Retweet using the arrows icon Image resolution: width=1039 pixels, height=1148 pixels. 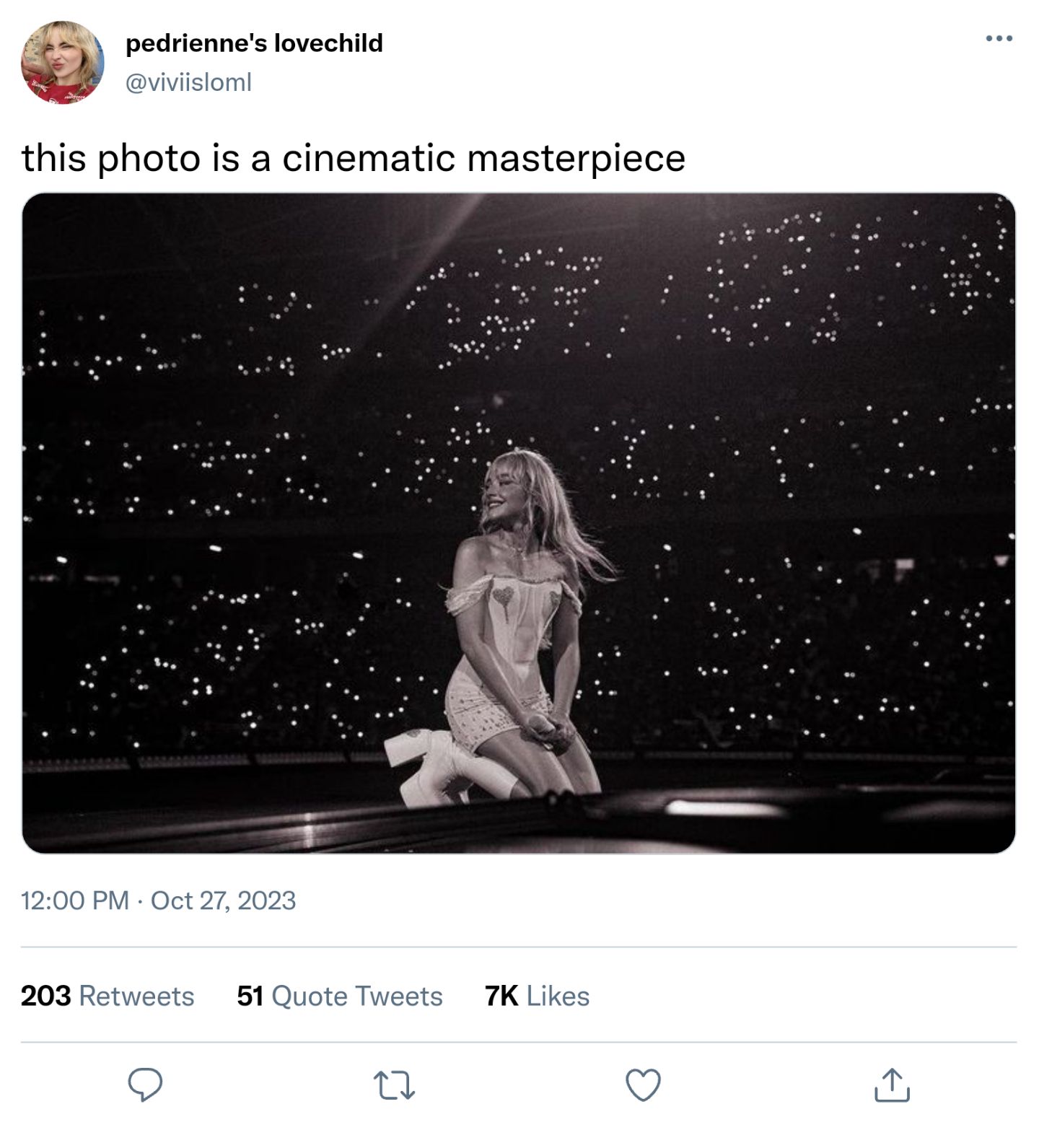(x=395, y=1085)
